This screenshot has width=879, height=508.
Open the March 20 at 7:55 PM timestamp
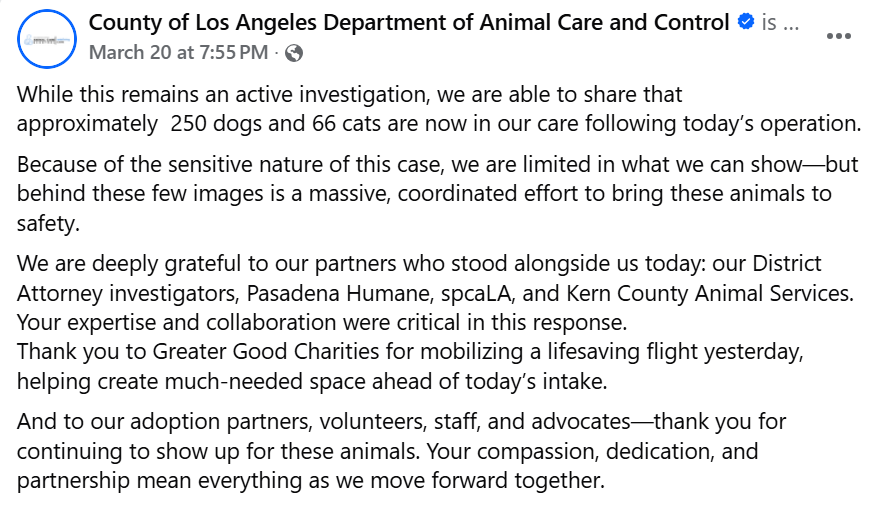pyautogui.click(x=177, y=52)
